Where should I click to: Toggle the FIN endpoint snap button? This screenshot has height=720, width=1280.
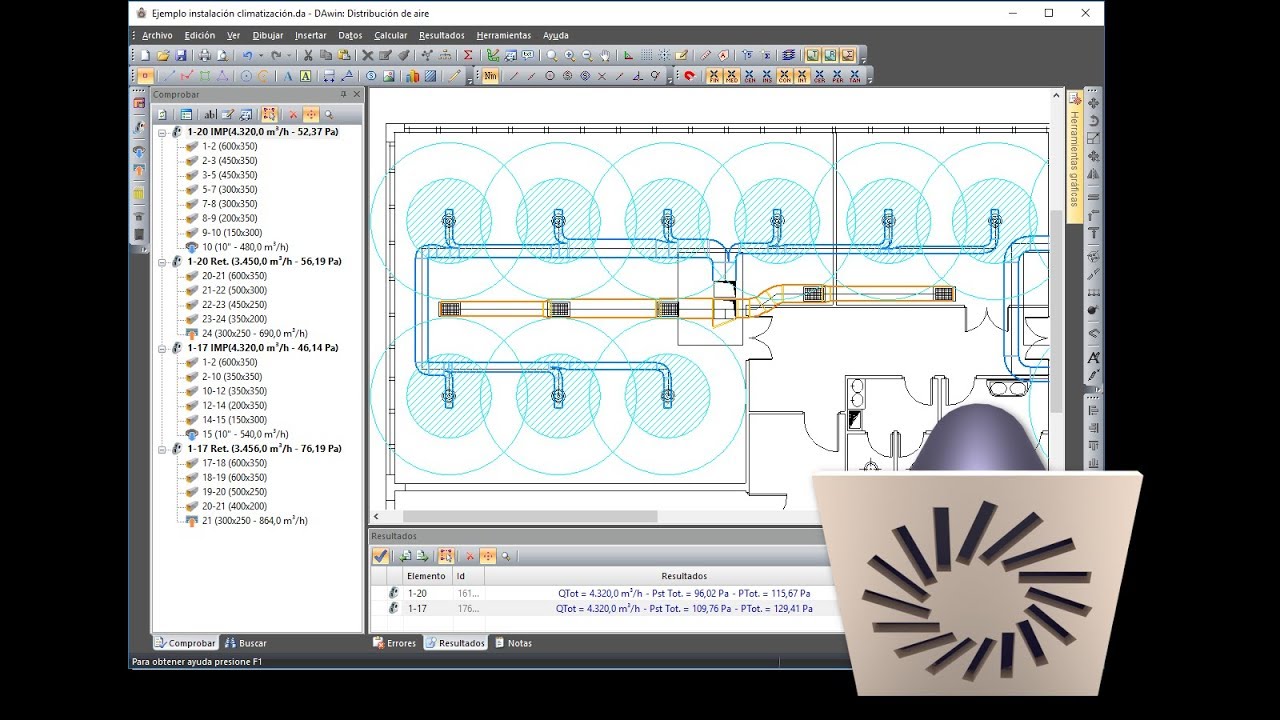coord(714,75)
